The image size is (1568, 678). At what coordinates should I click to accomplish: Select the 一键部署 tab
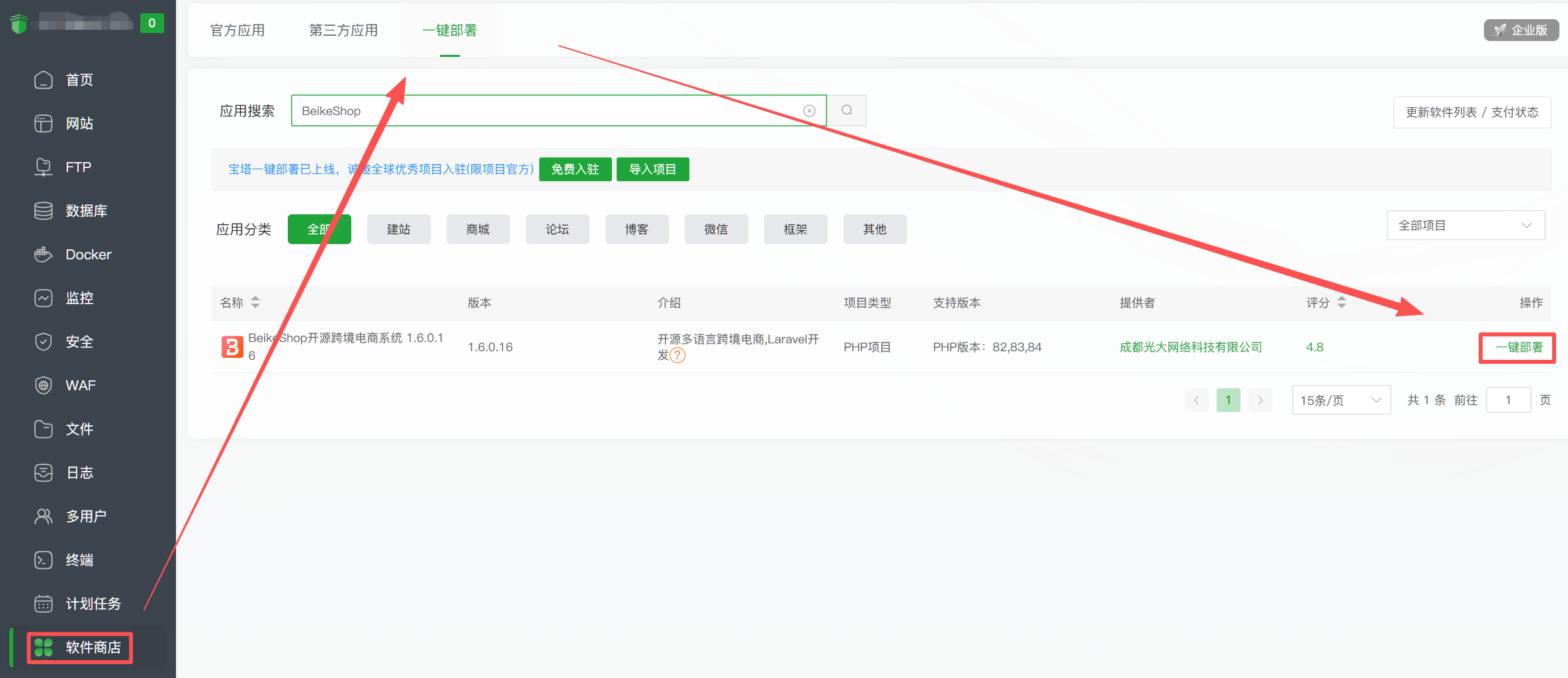tap(450, 30)
